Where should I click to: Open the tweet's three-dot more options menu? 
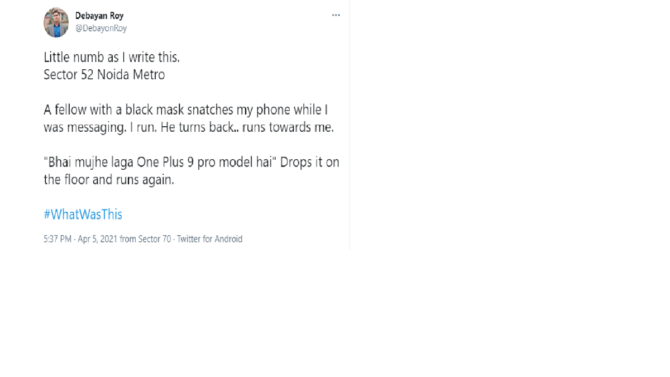pyautogui.click(x=336, y=15)
